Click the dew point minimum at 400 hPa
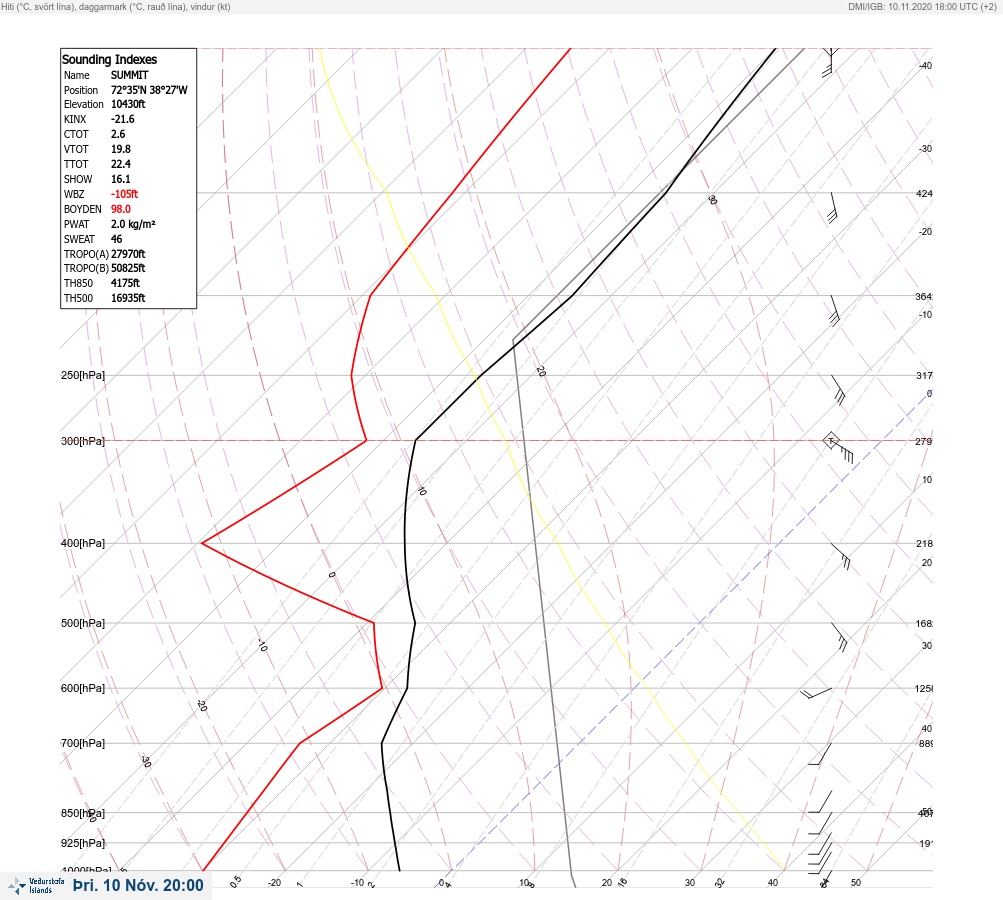The image size is (1003, 900). click(202, 543)
